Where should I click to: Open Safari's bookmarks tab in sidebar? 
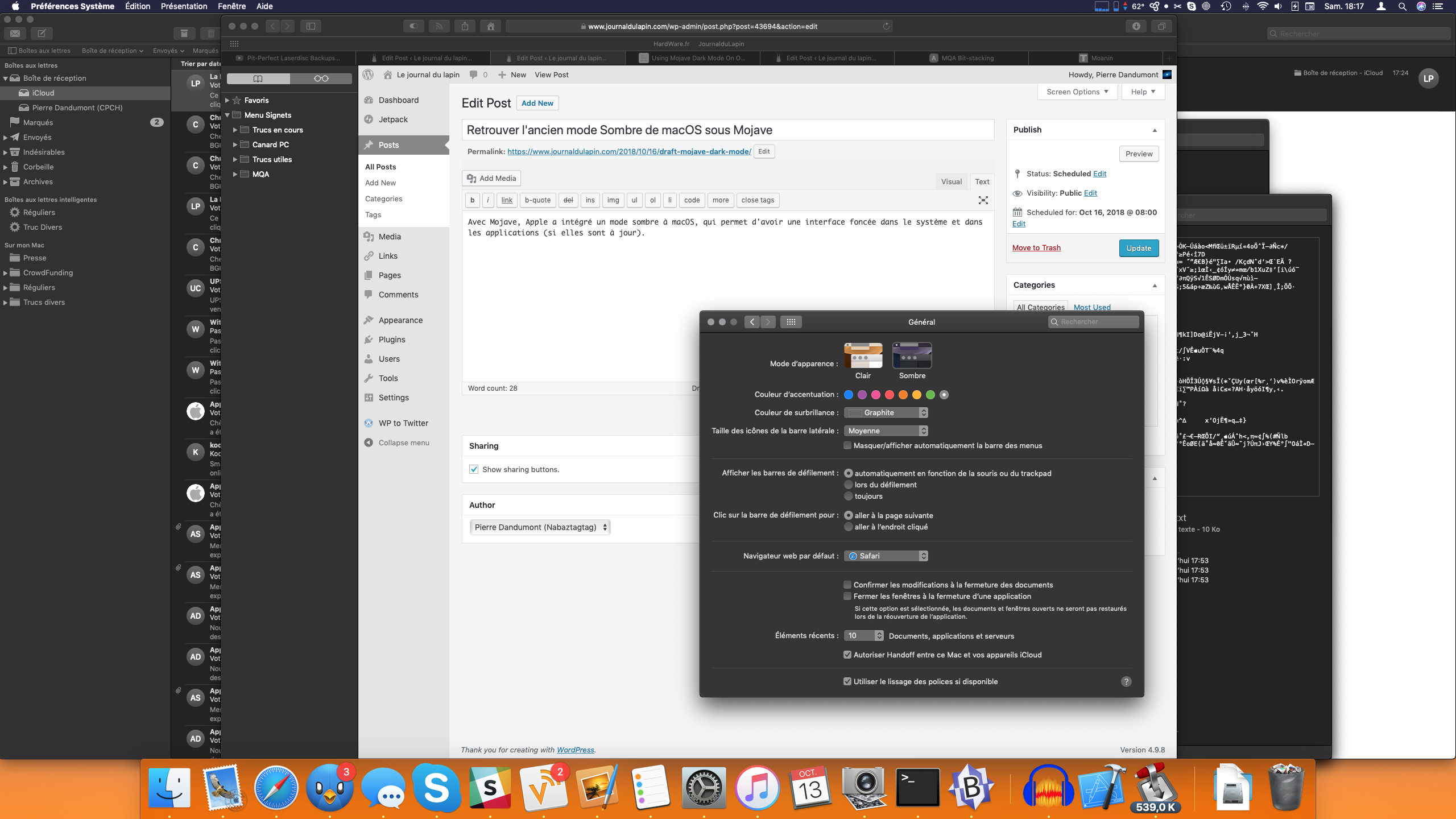coord(258,78)
